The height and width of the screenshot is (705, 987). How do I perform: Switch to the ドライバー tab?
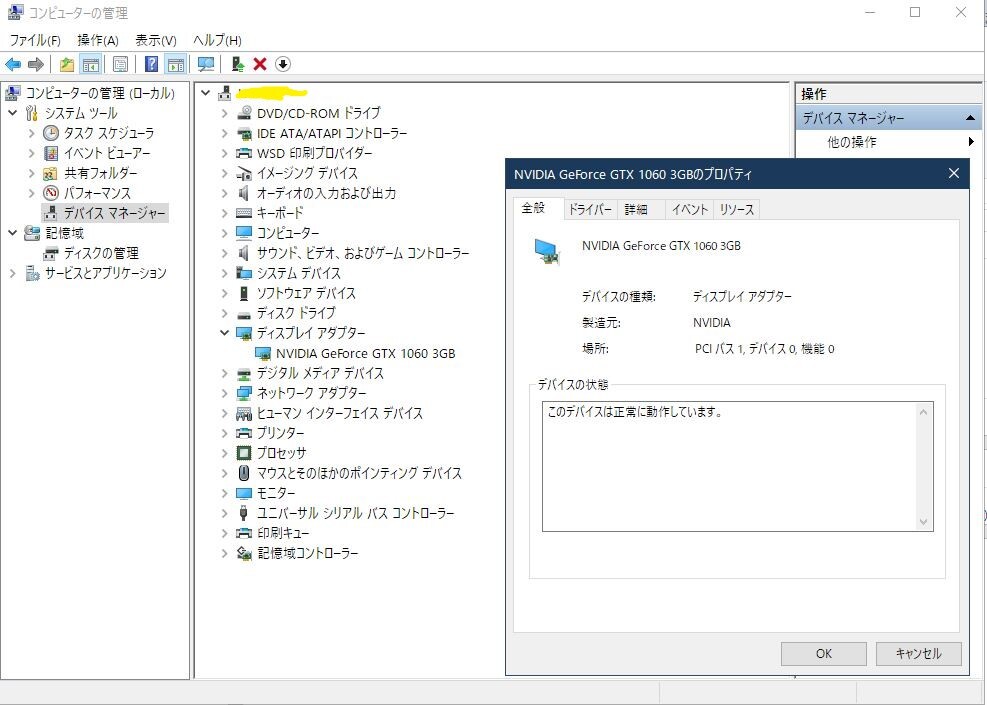tap(589, 209)
